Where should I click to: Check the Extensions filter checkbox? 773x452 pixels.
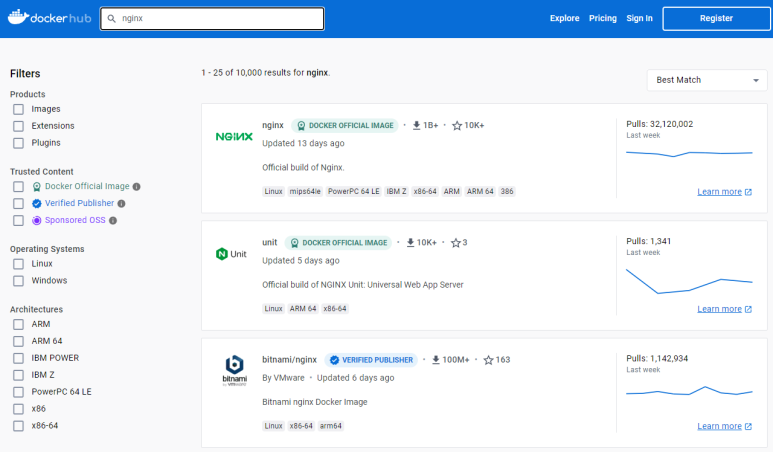coord(18,126)
